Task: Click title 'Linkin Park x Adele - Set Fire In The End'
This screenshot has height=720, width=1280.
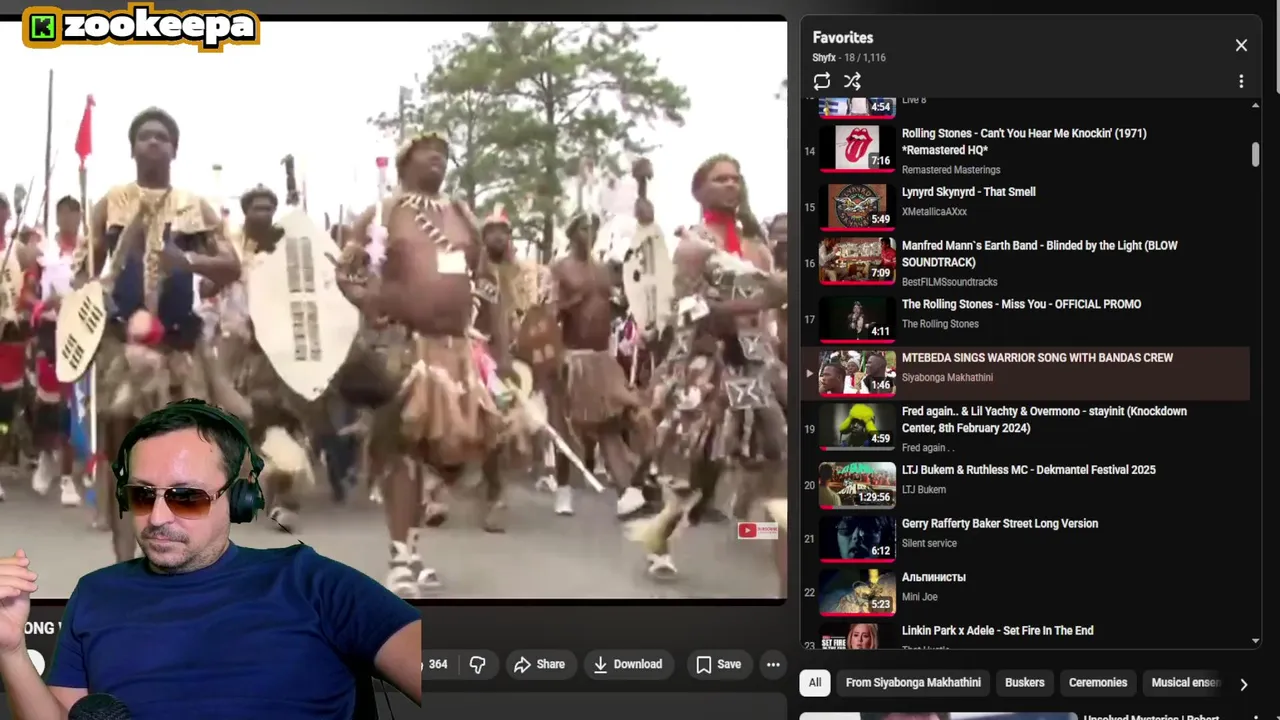Action: coord(997,631)
